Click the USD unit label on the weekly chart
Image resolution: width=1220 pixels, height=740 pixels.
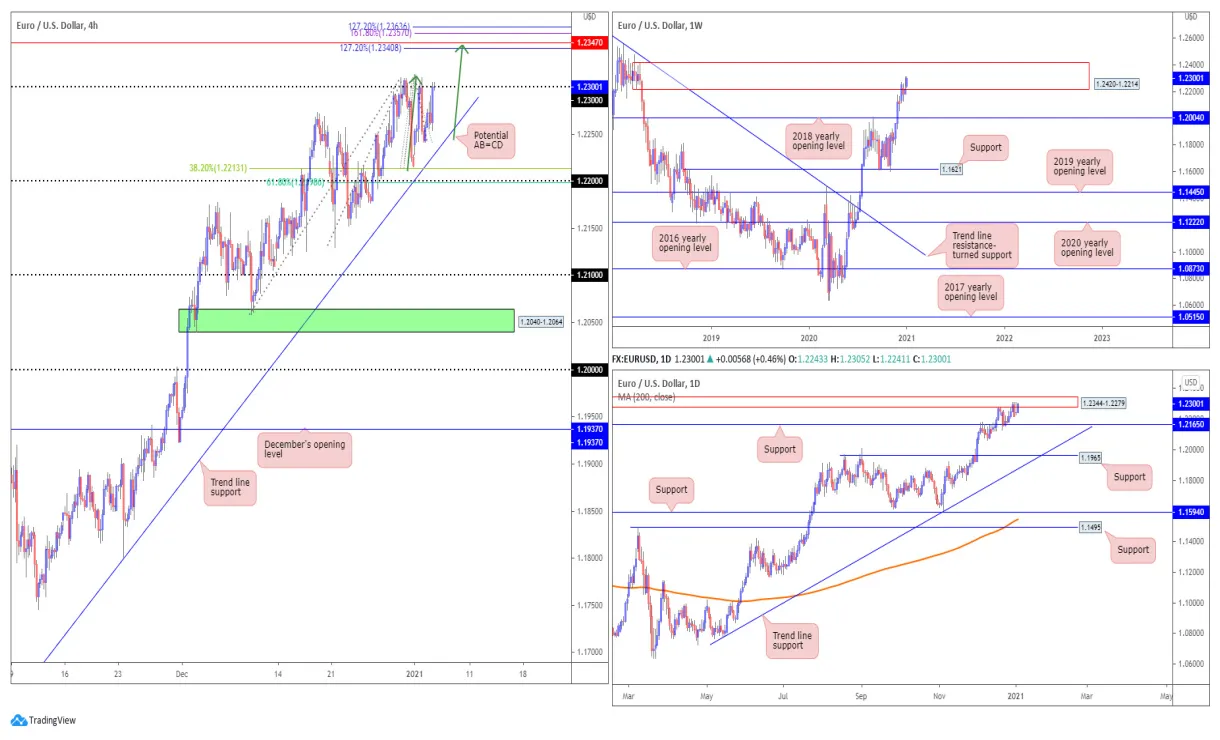coord(1190,15)
